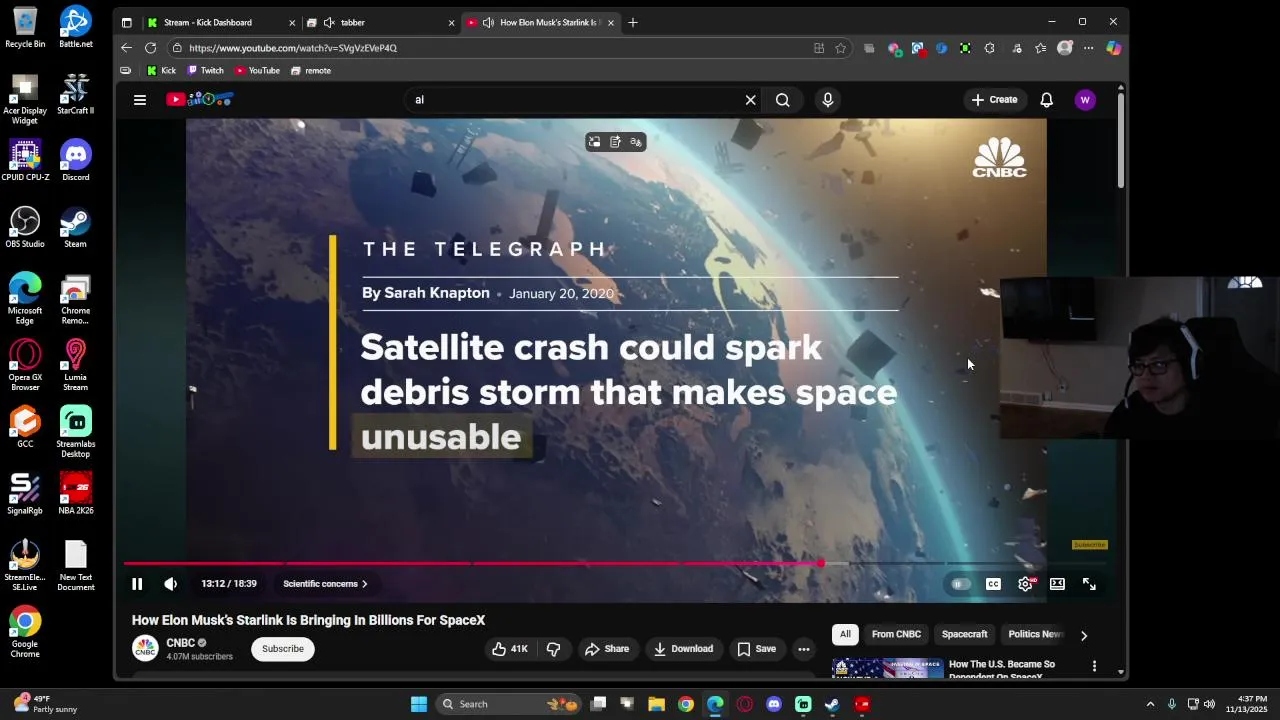This screenshot has width=1280, height=720.
Task: Open the taskbar volume icon
Action: (1209, 704)
